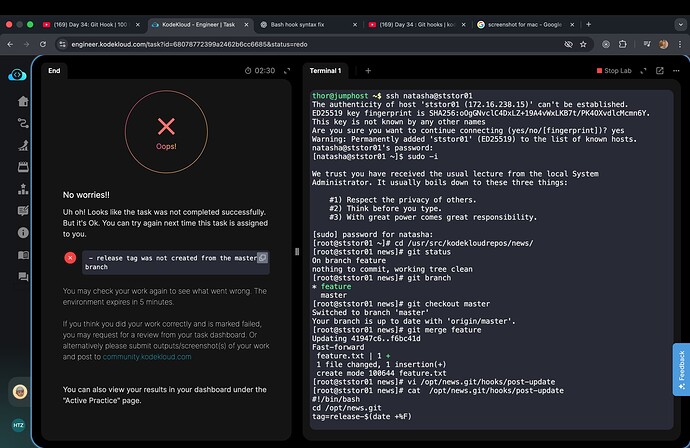Expand the task panel to fullscreen
Image resolution: width=690 pixels, height=448 pixels.
tap(287, 71)
